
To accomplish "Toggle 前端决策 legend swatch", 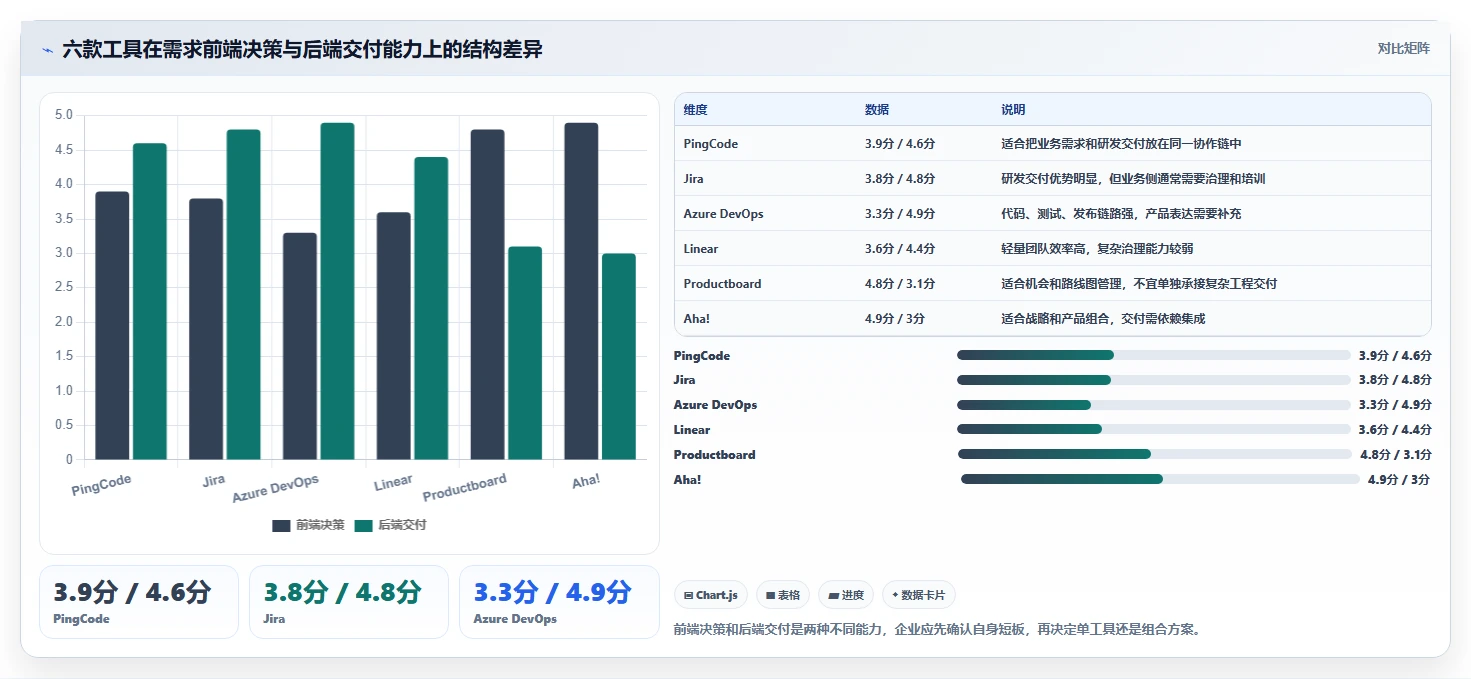I will (281, 525).
